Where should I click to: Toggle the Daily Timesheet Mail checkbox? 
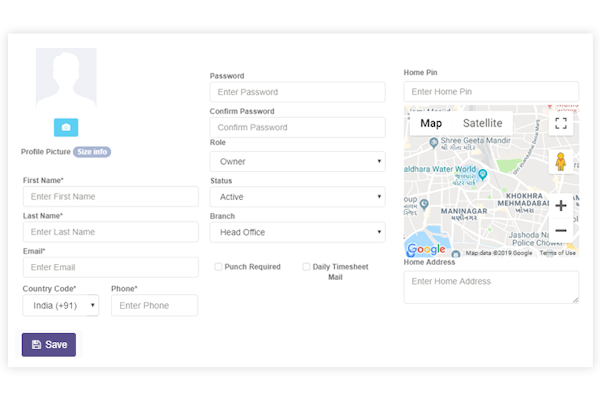307,267
